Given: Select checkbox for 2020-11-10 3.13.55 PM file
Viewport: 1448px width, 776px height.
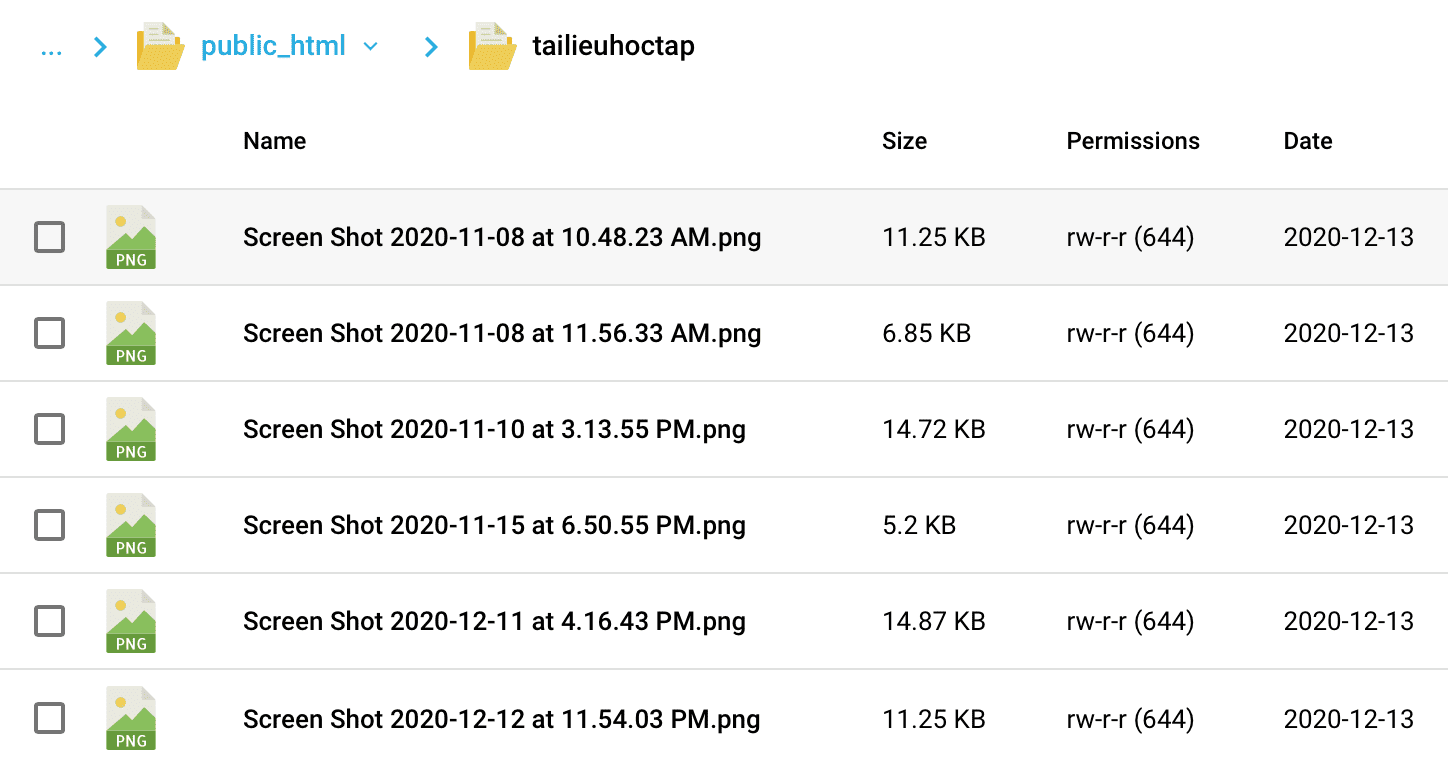Looking at the screenshot, I should (50, 430).
